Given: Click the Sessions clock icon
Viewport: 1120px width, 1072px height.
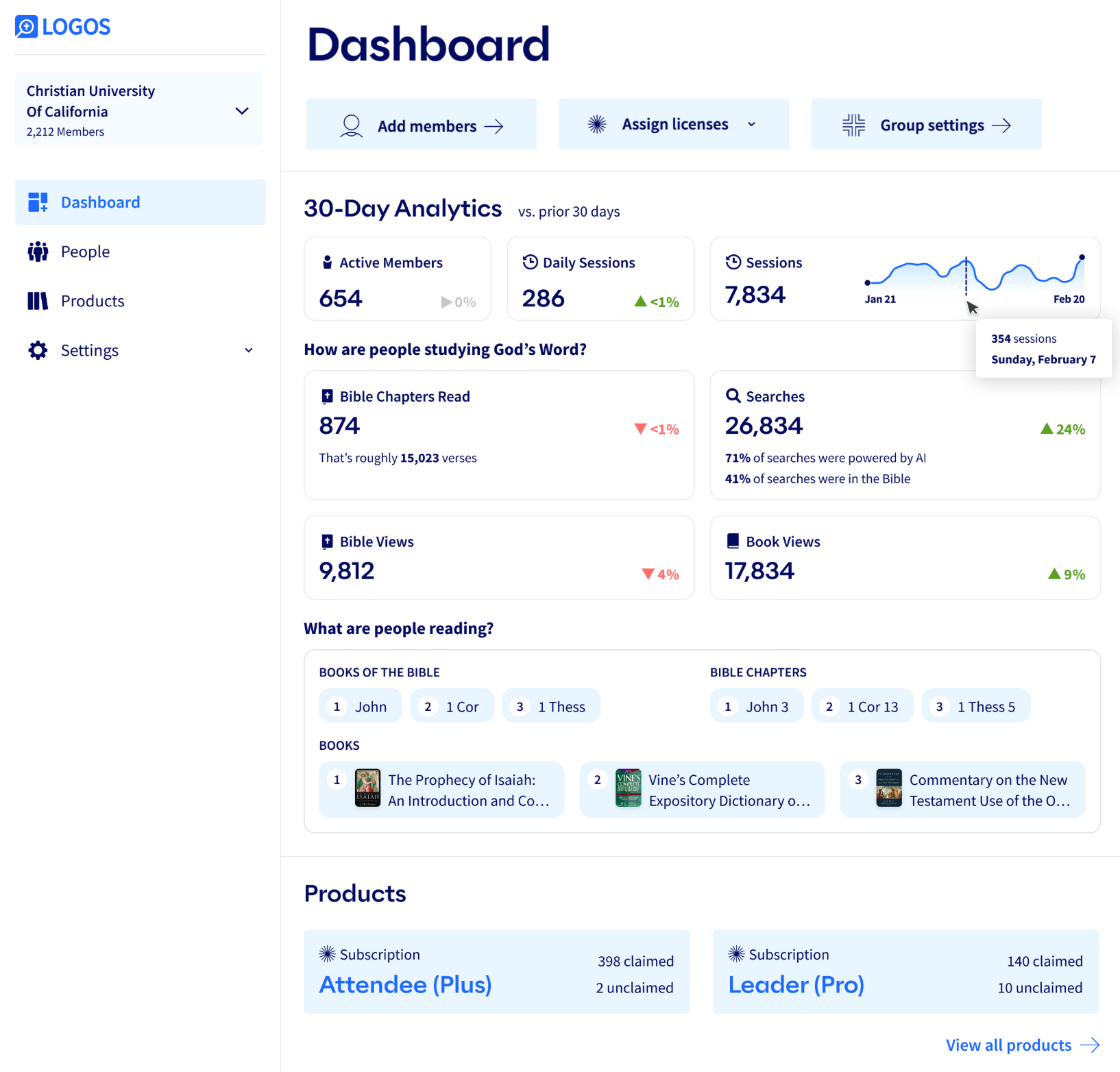Looking at the screenshot, I should click(x=733, y=262).
